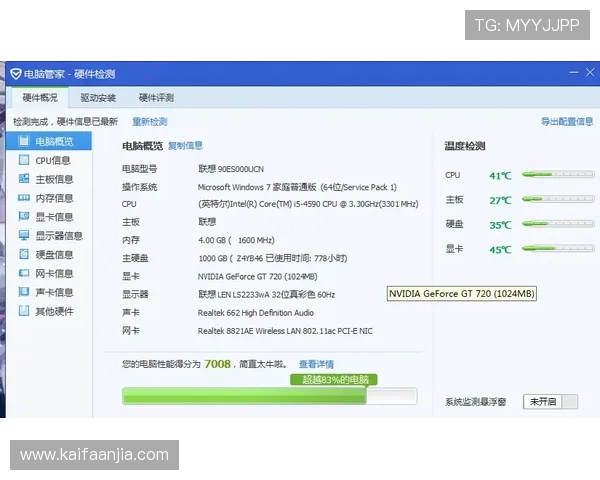Click 导出配置信息 link

[567, 122]
